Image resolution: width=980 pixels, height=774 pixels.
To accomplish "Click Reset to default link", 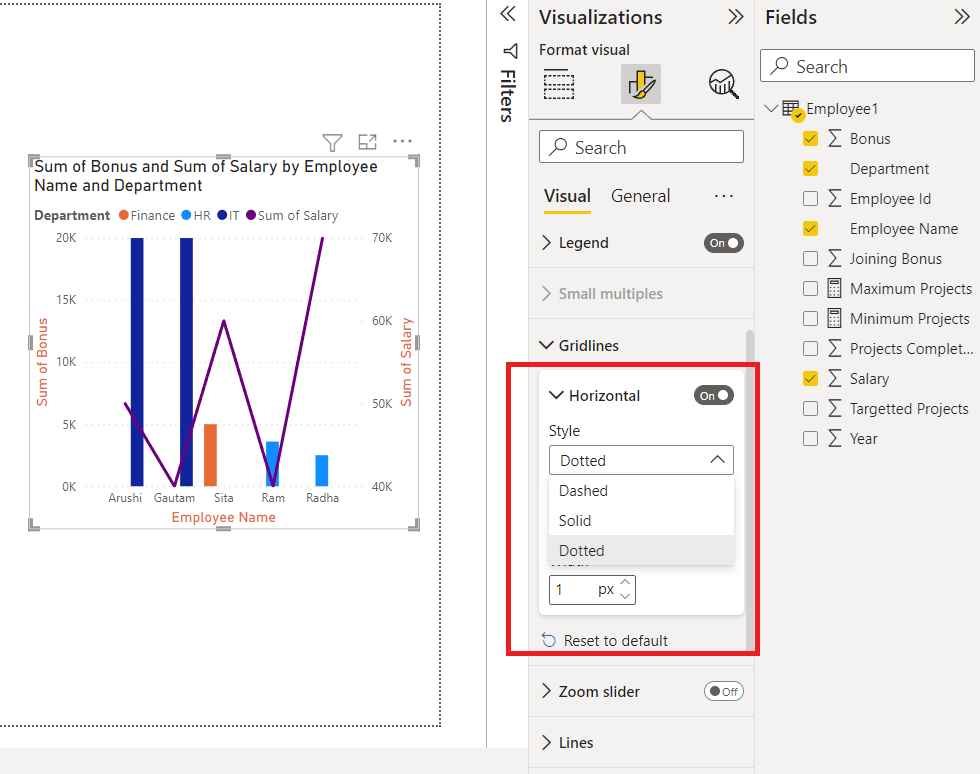I will pyautogui.click(x=616, y=640).
